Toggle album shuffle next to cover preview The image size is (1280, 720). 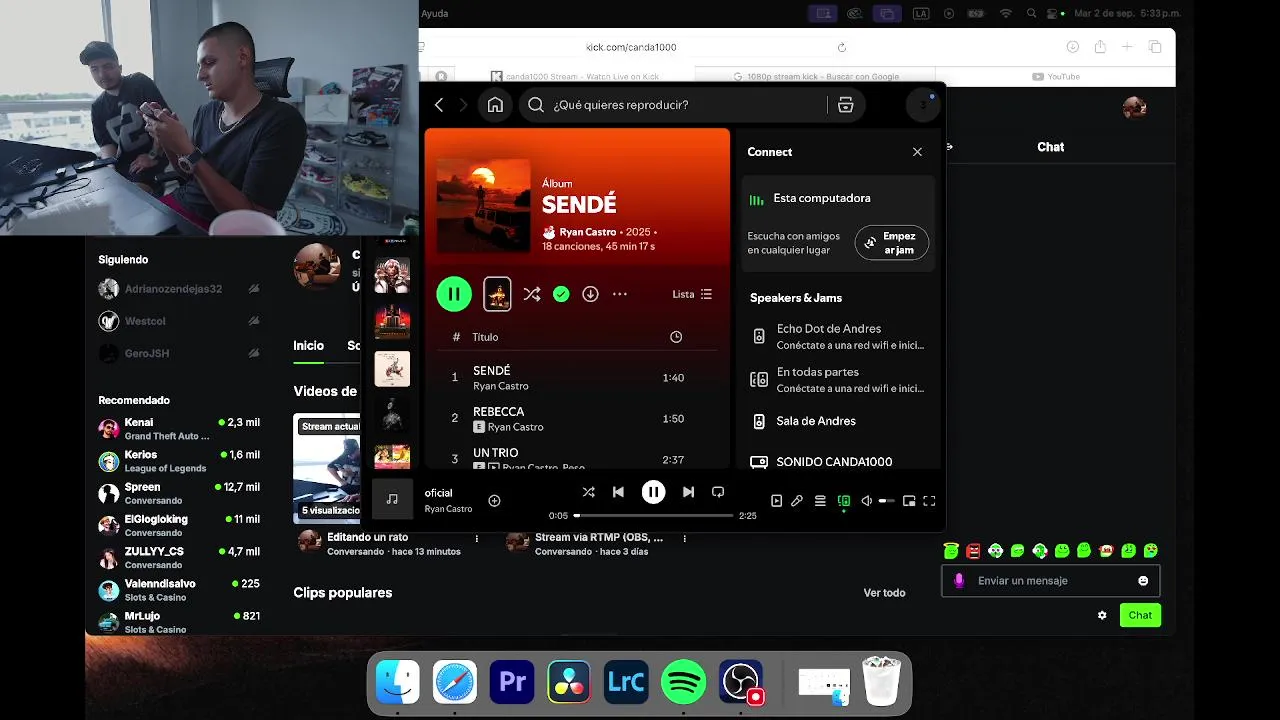click(531, 294)
